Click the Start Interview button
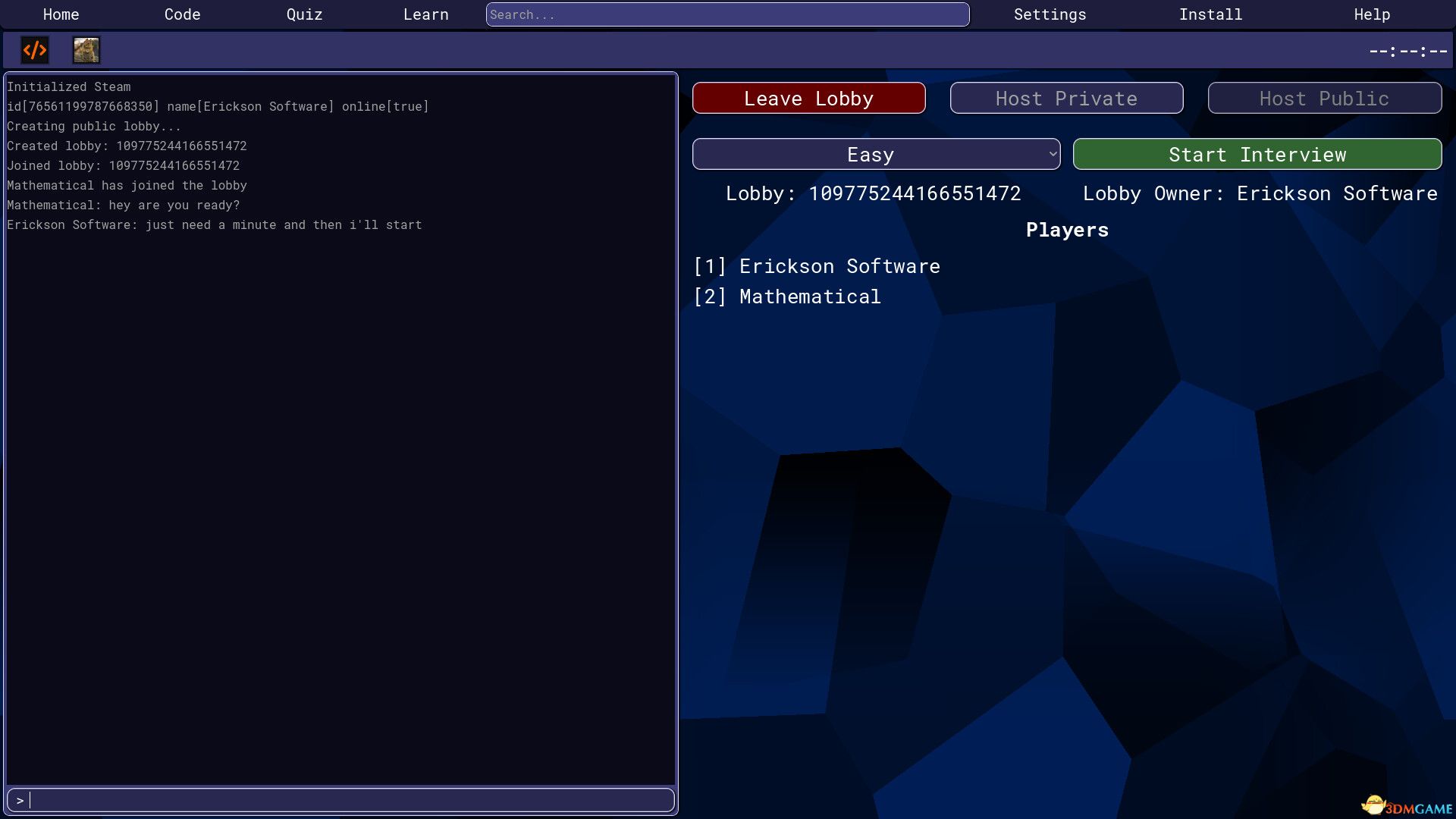This screenshot has width=1456, height=819. click(x=1257, y=155)
